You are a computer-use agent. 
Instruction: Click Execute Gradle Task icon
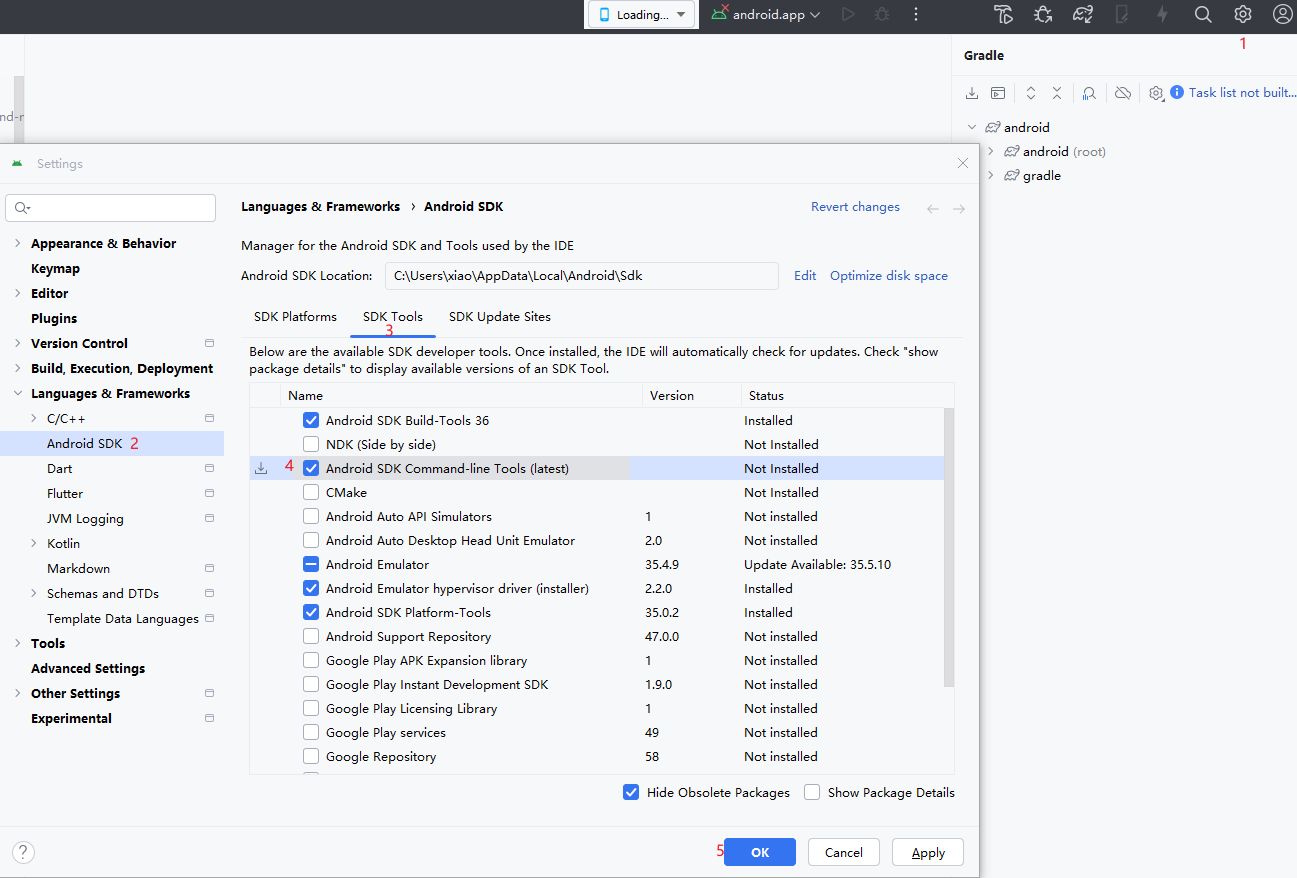tap(998, 92)
